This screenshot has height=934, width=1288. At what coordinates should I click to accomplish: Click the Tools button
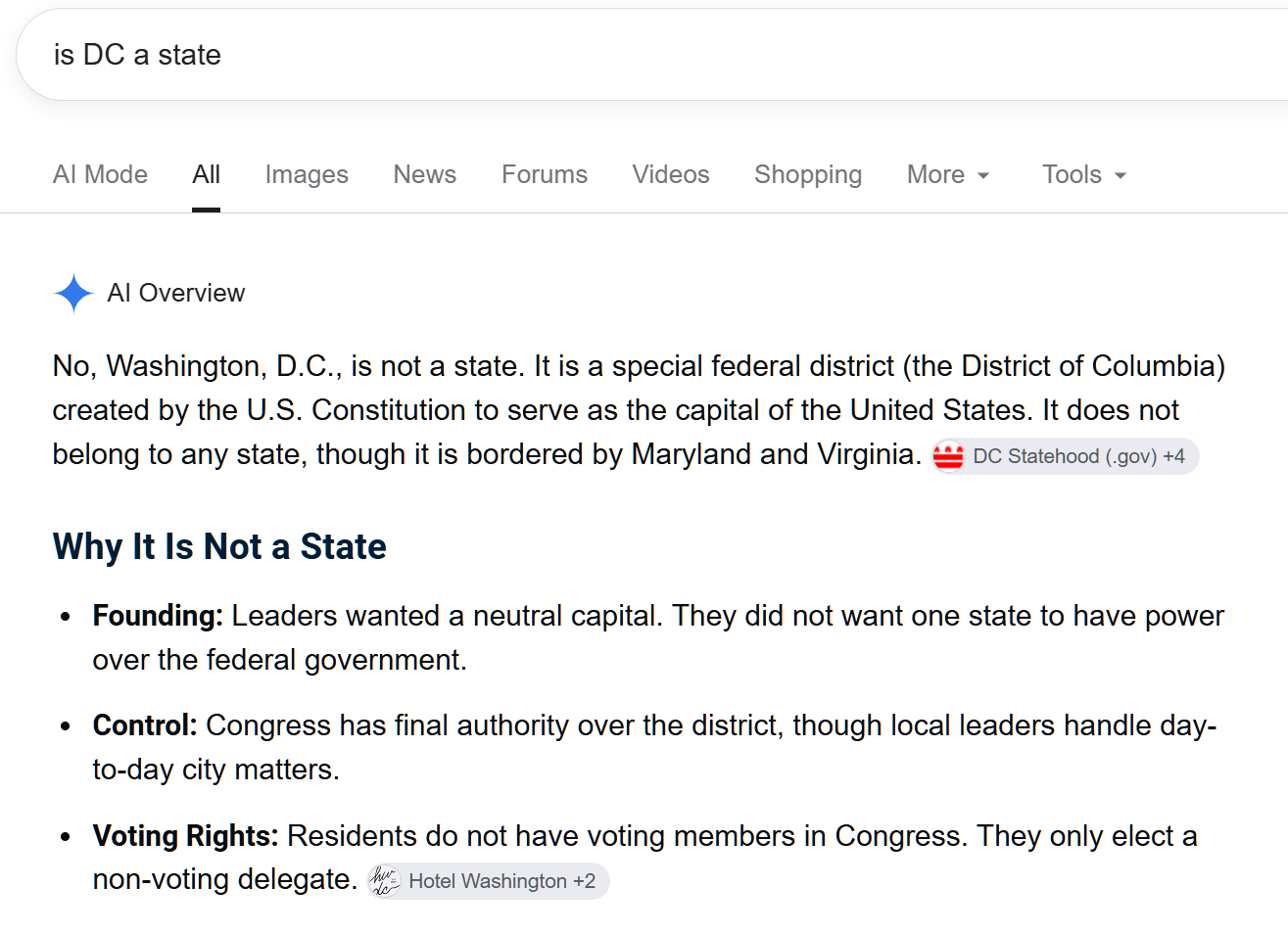(x=1084, y=174)
